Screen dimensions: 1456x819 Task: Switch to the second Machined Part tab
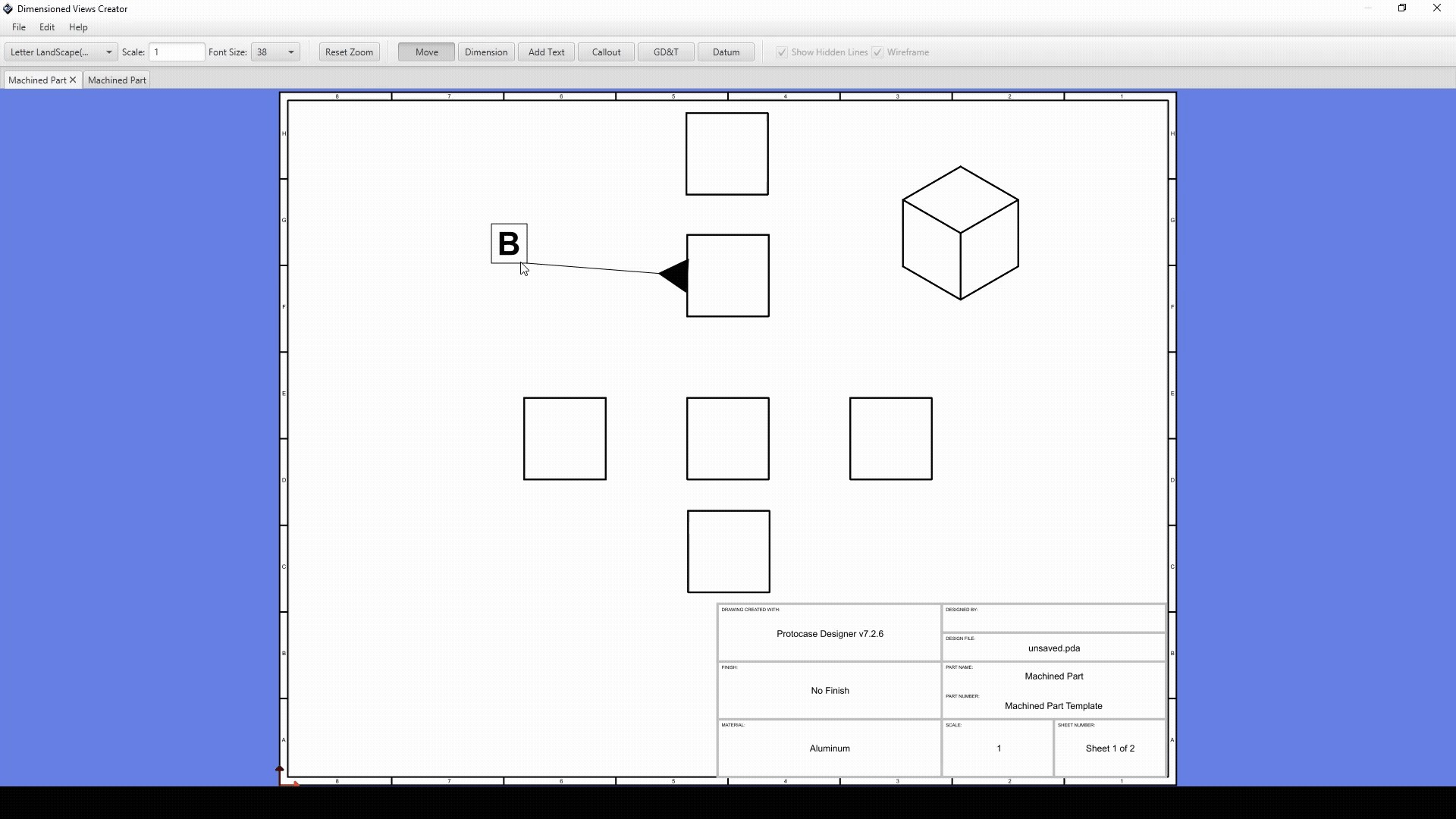[117, 80]
